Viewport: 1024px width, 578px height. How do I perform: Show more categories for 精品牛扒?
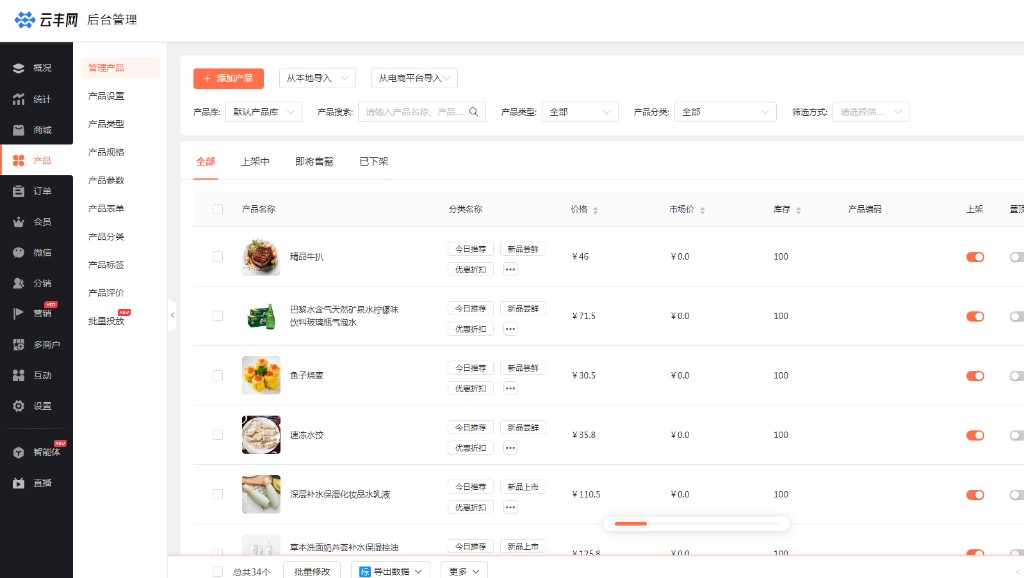[x=510, y=269]
